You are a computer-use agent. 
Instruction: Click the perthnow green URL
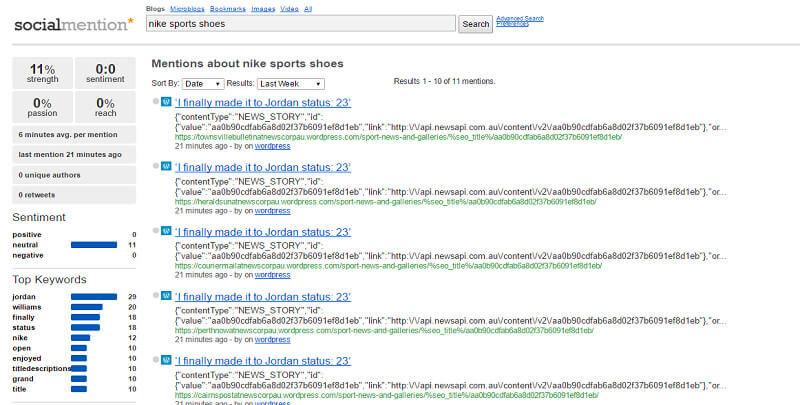(384, 331)
